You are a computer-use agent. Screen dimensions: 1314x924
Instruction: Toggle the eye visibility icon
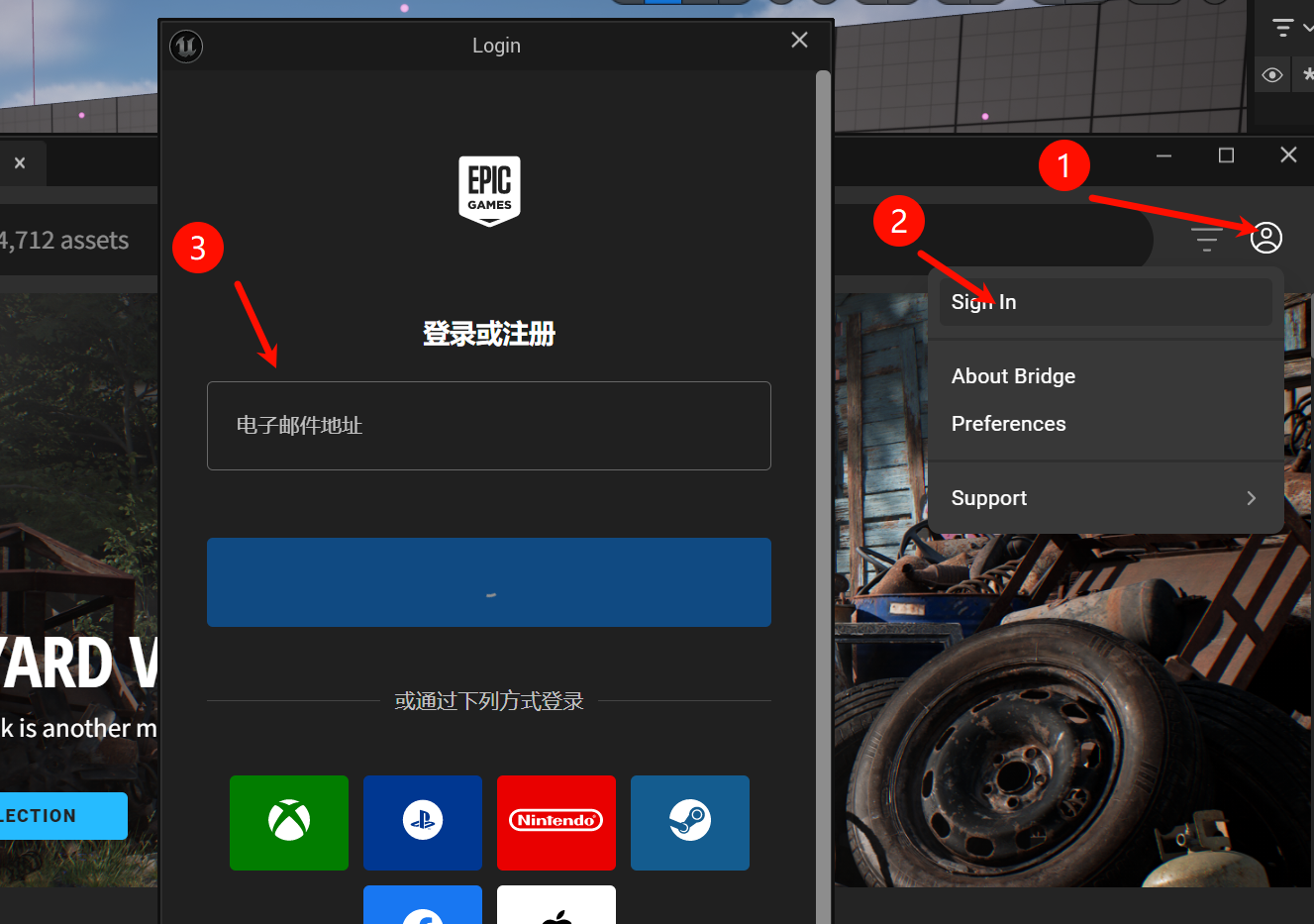pyautogui.click(x=1272, y=75)
